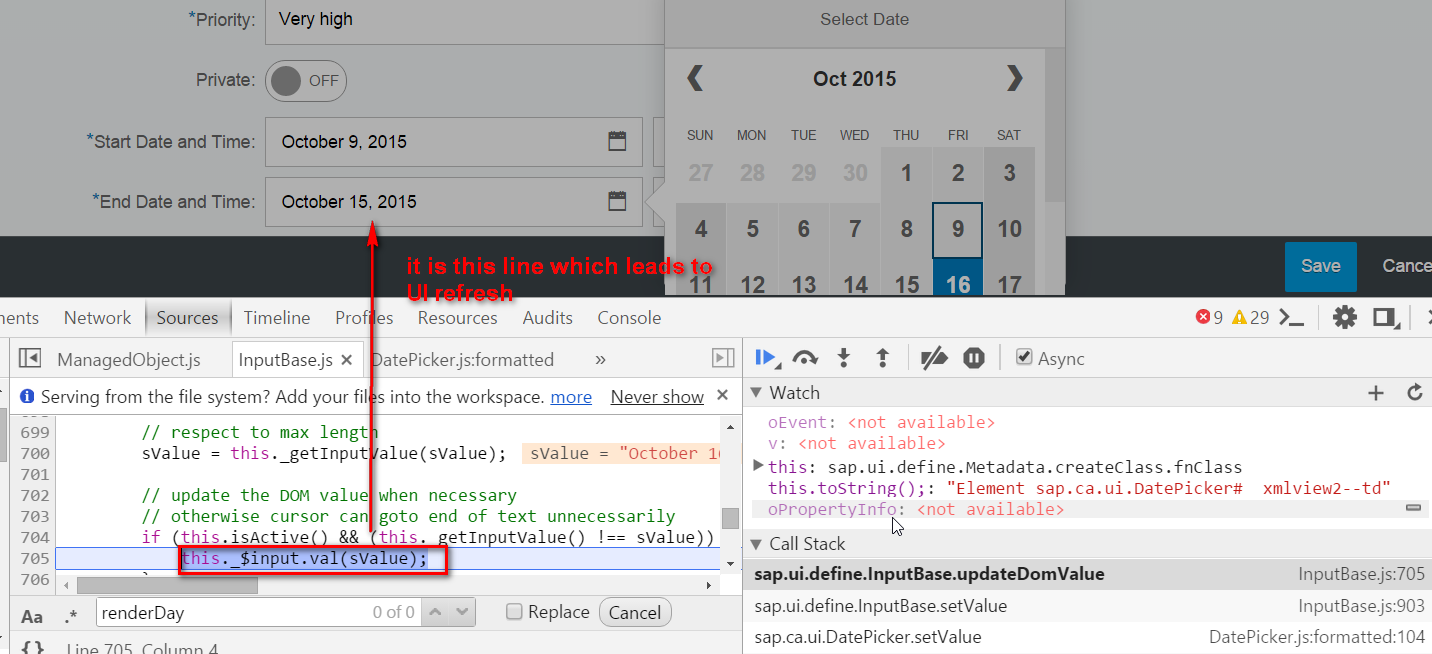Click the yellow warnings counter

click(1250, 318)
